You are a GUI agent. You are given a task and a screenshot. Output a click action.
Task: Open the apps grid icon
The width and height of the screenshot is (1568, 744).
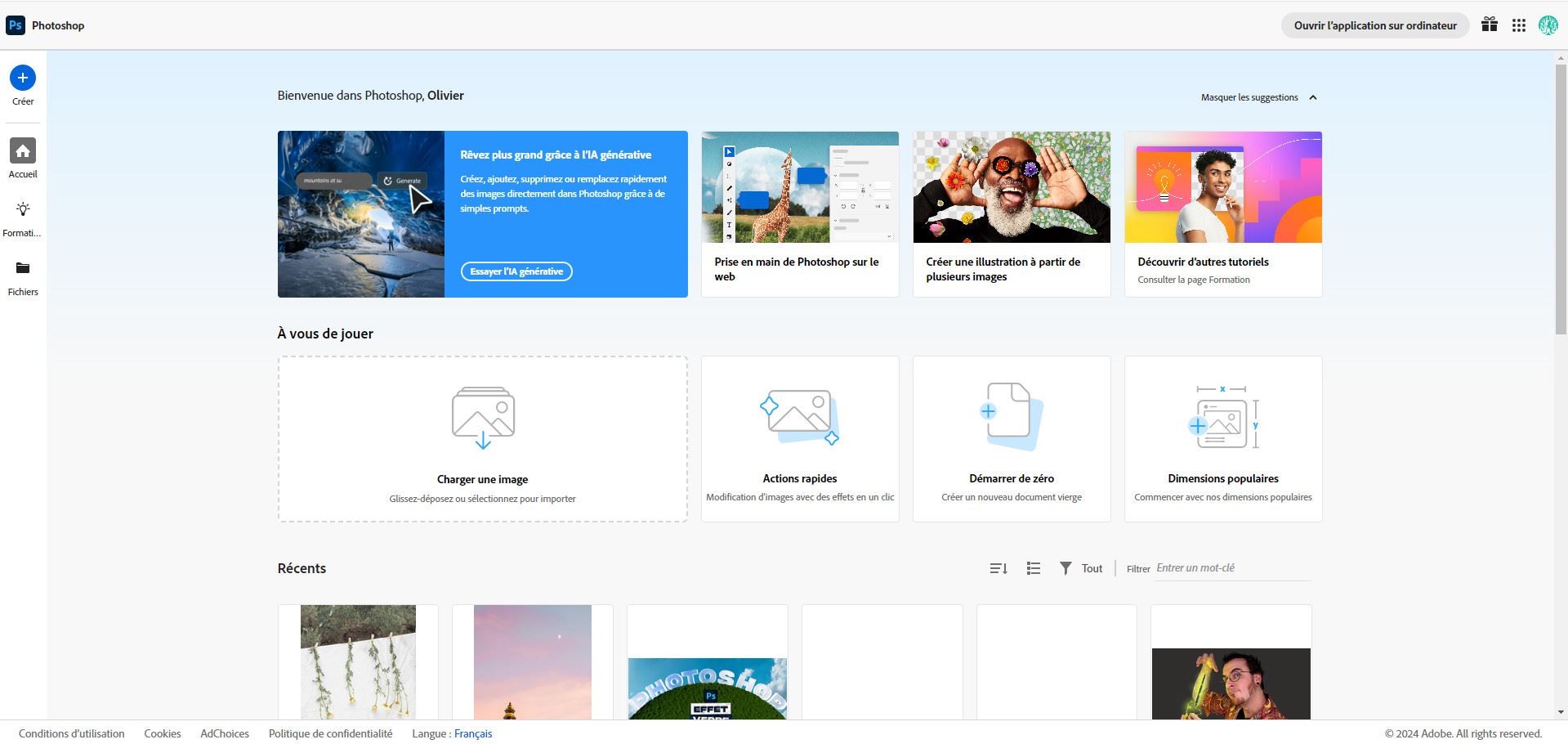tap(1519, 25)
